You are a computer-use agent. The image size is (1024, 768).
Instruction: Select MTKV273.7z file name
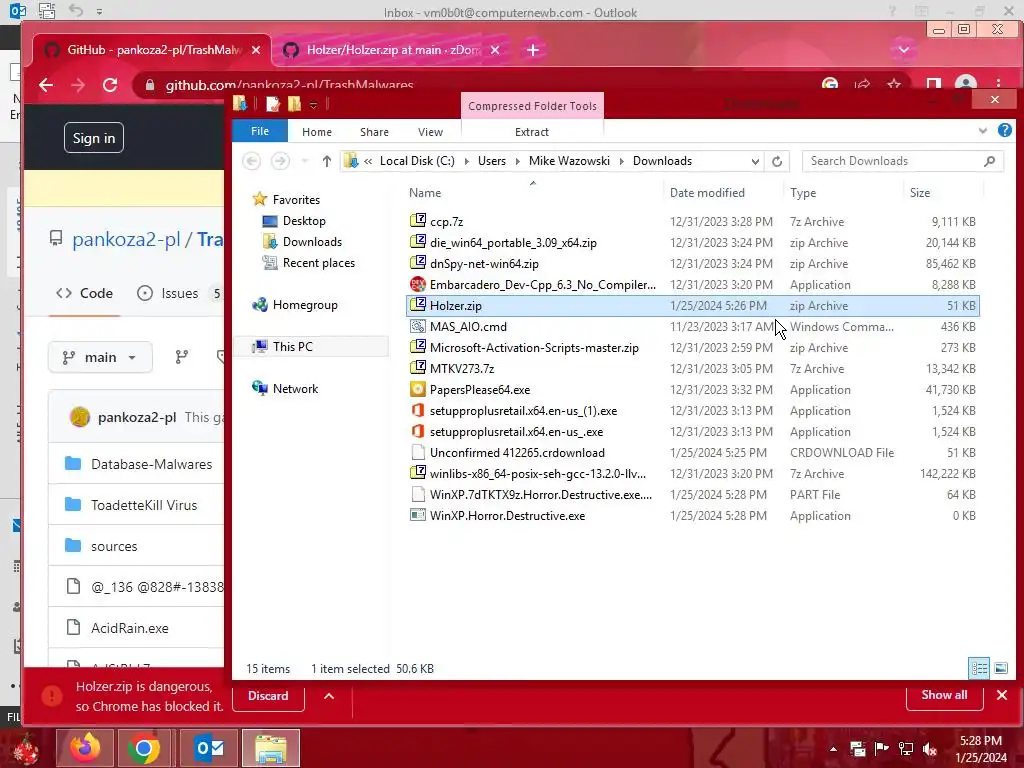tap(462, 368)
